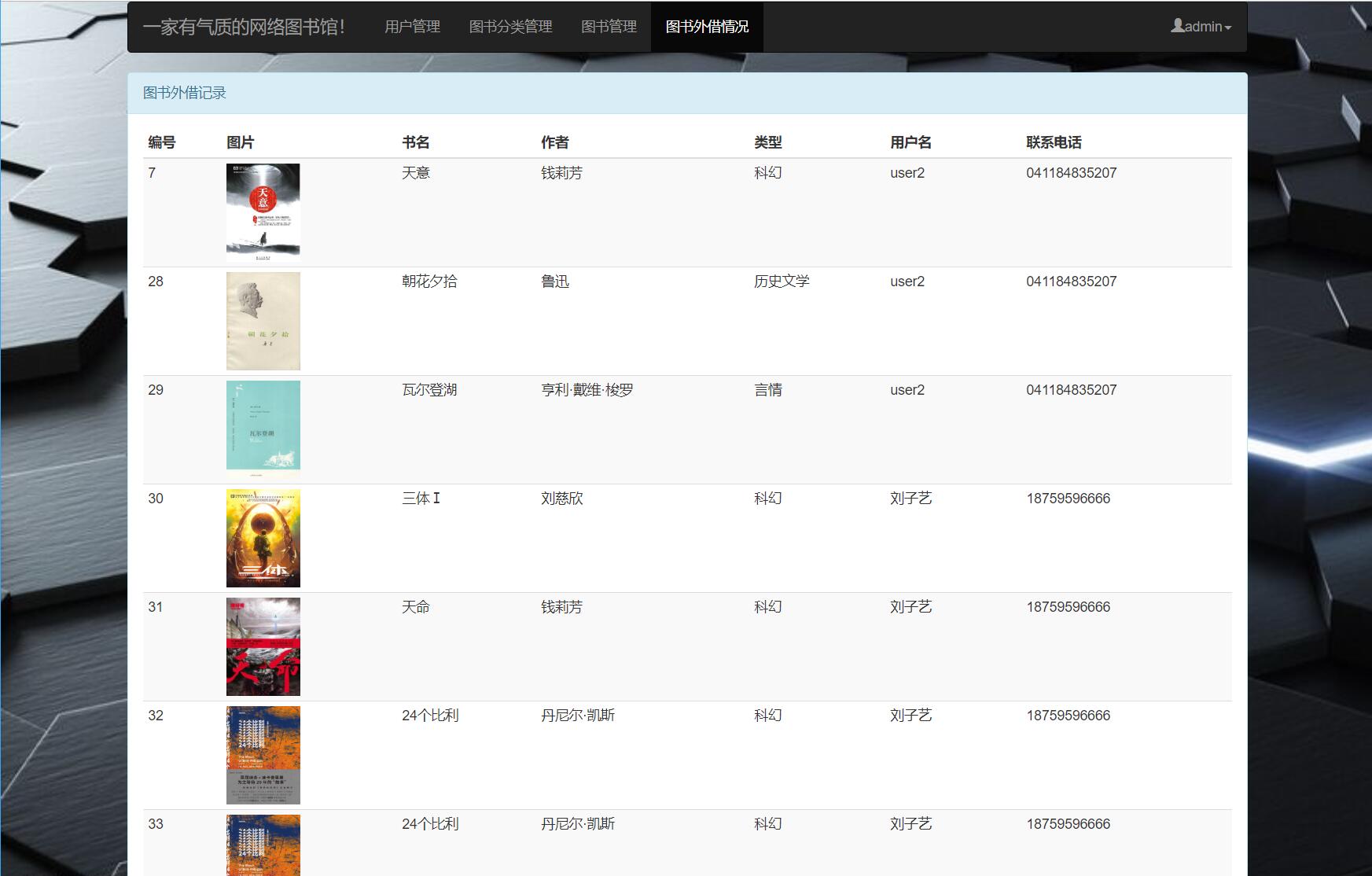Click the author 亨利·戴维·梭罗
This screenshot has height=876, width=1372.
pos(587,390)
